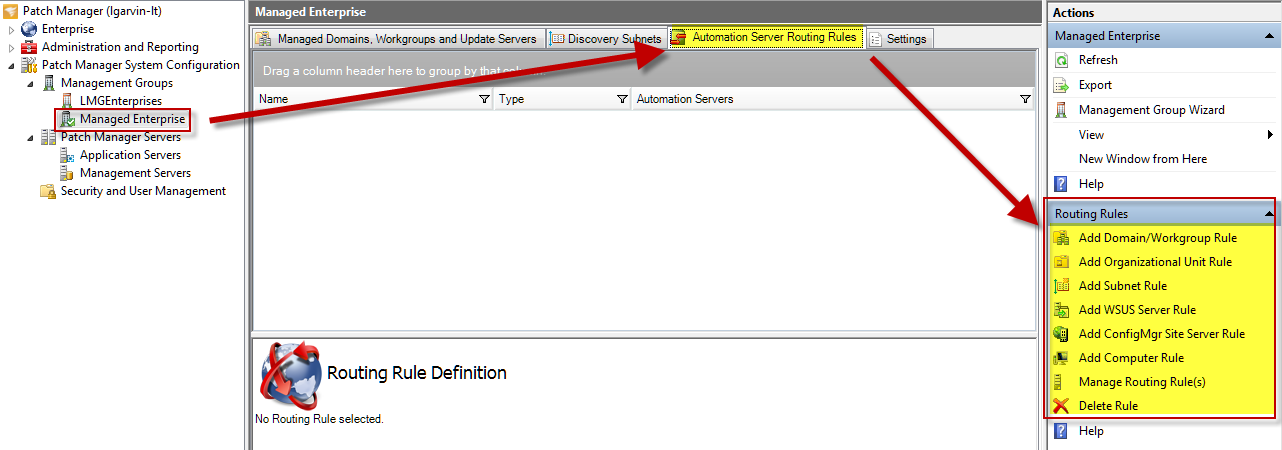Screen dimensions: 1282x450
Task: Open the View action menu item
Action: tap(1091, 135)
